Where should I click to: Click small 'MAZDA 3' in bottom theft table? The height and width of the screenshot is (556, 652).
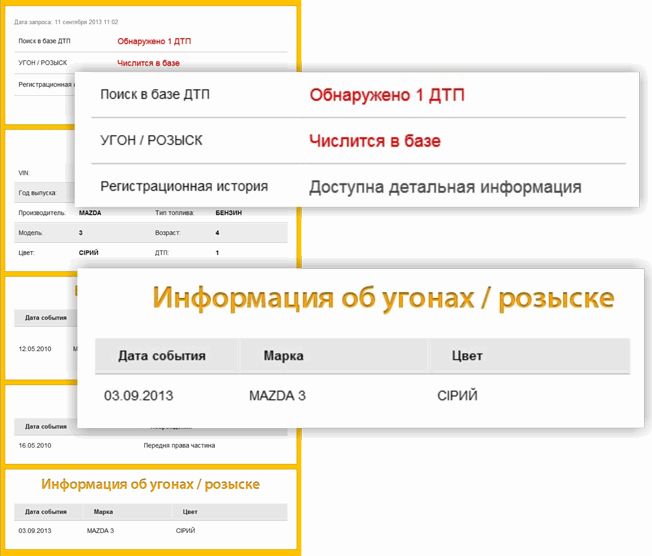pos(100,531)
